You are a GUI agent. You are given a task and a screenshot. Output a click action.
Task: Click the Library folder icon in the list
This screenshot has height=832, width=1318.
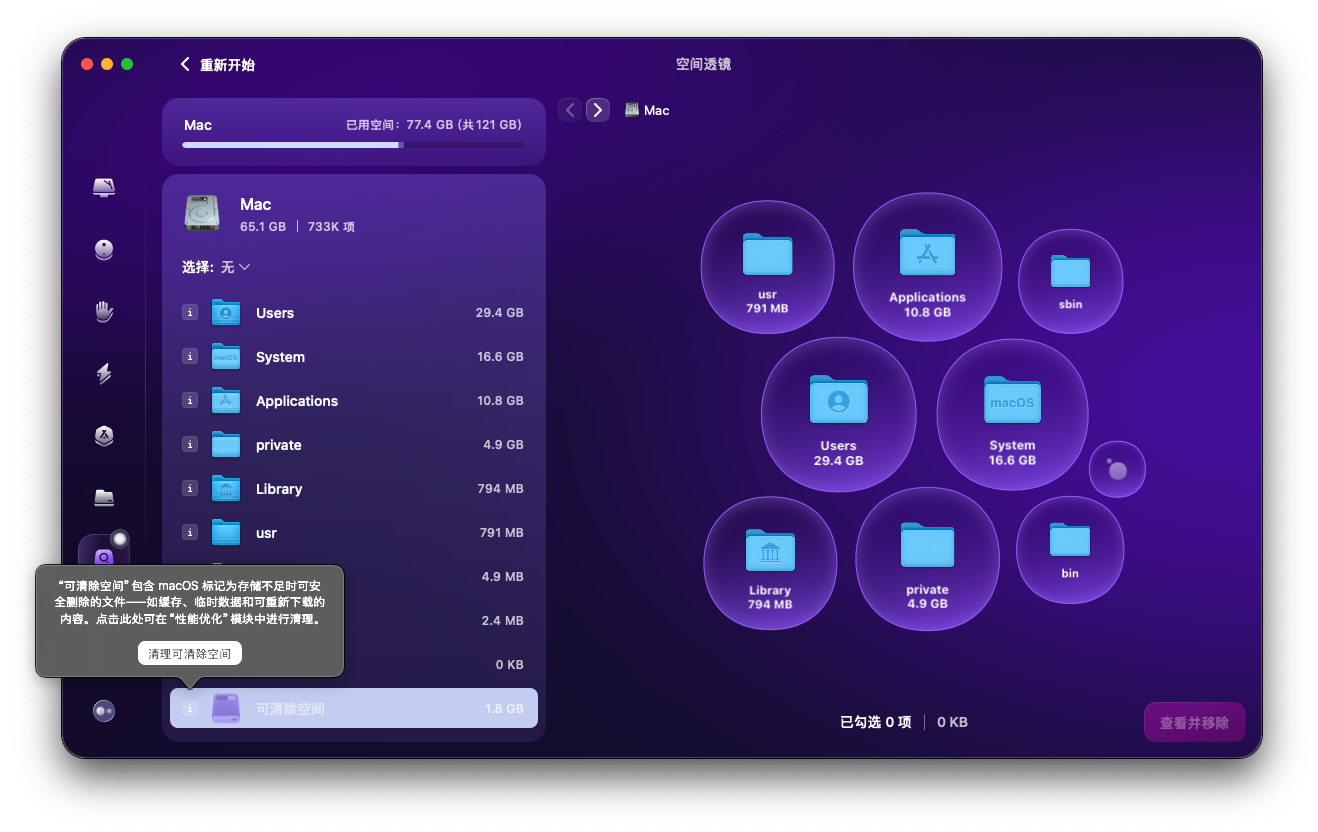(x=226, y=488)
